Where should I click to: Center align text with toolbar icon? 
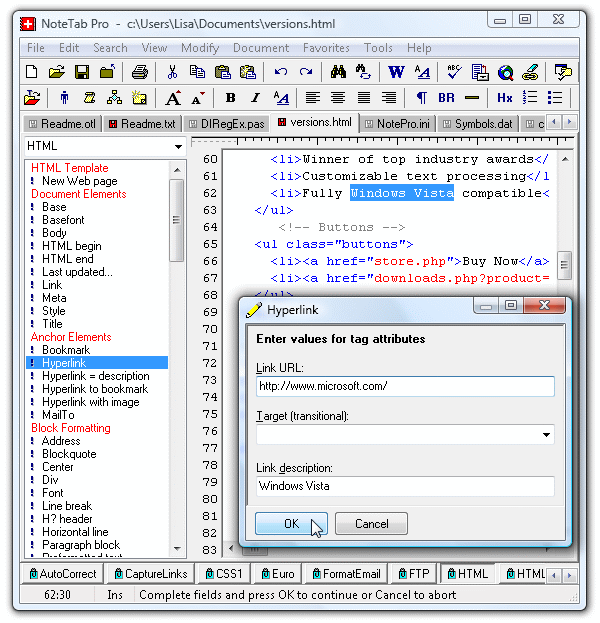pos(338,98)
